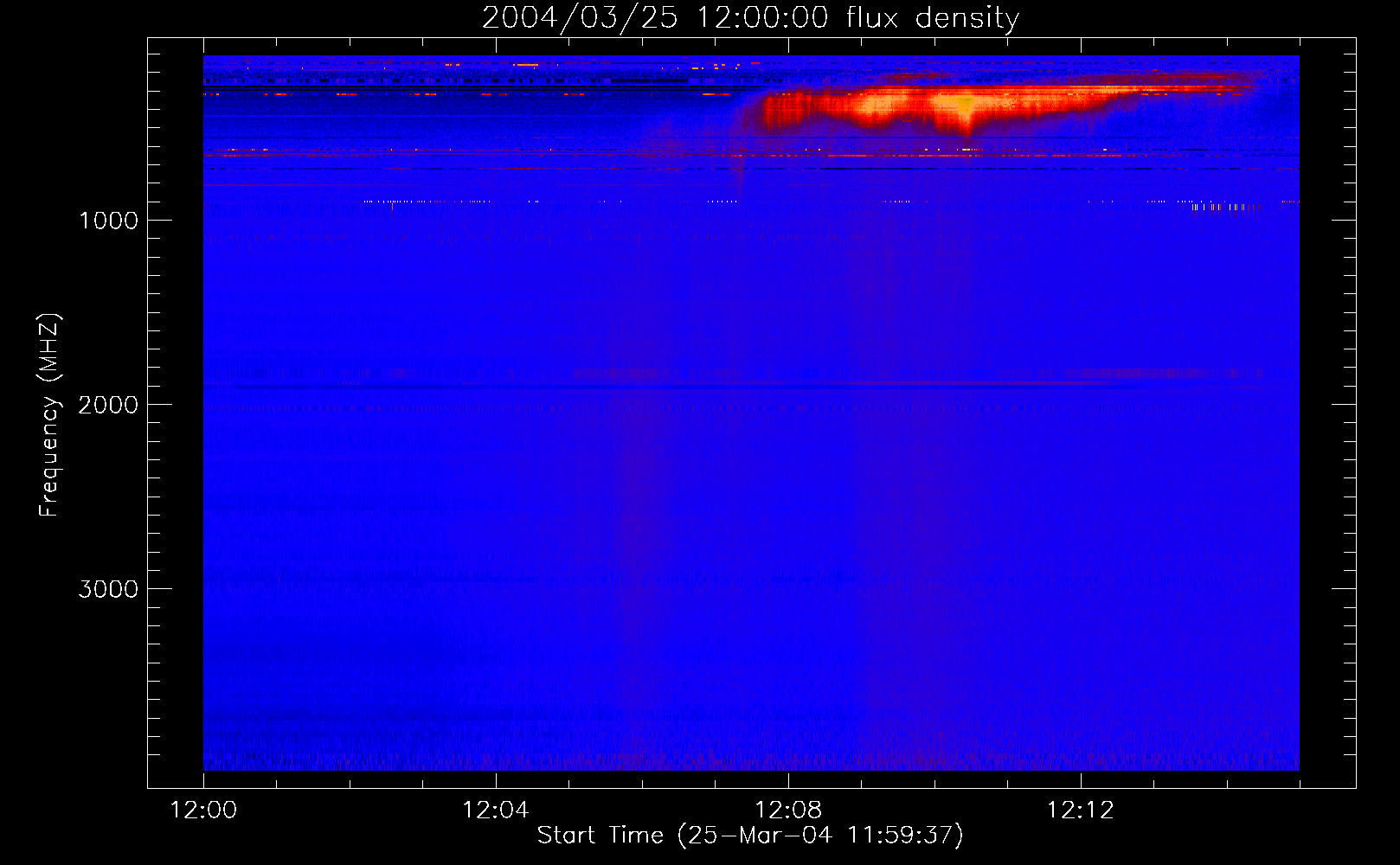The width and height of the screenshot is (1400, 865).
Task: Click the 'Frequency (MHZ)' axis label
Action: 49,415
